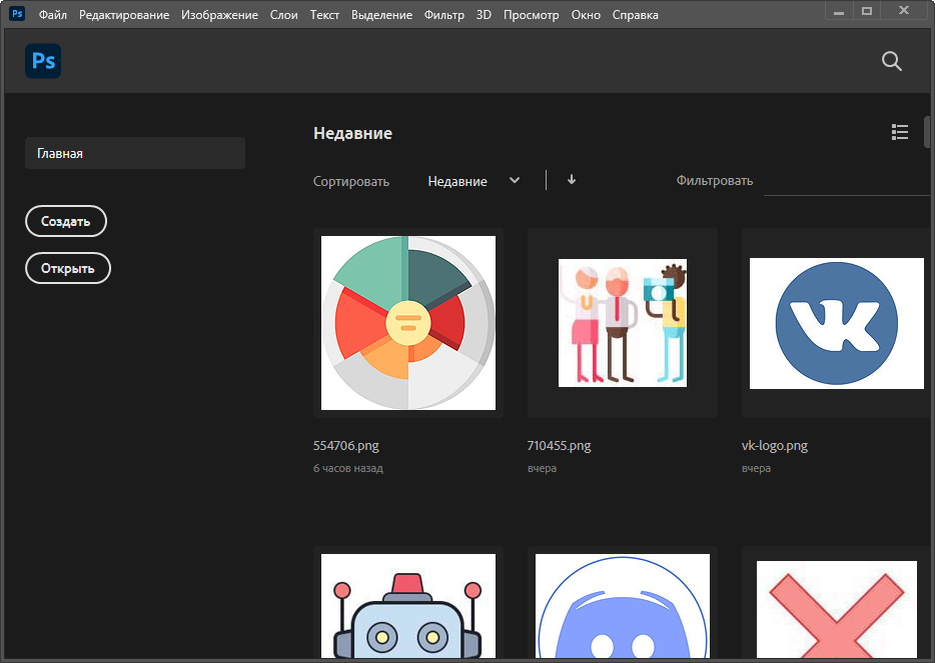Click the vk-logo.png file name
The height and width of the screenshot is (663, 935).
pyautogui.click(x=775, y=445)
